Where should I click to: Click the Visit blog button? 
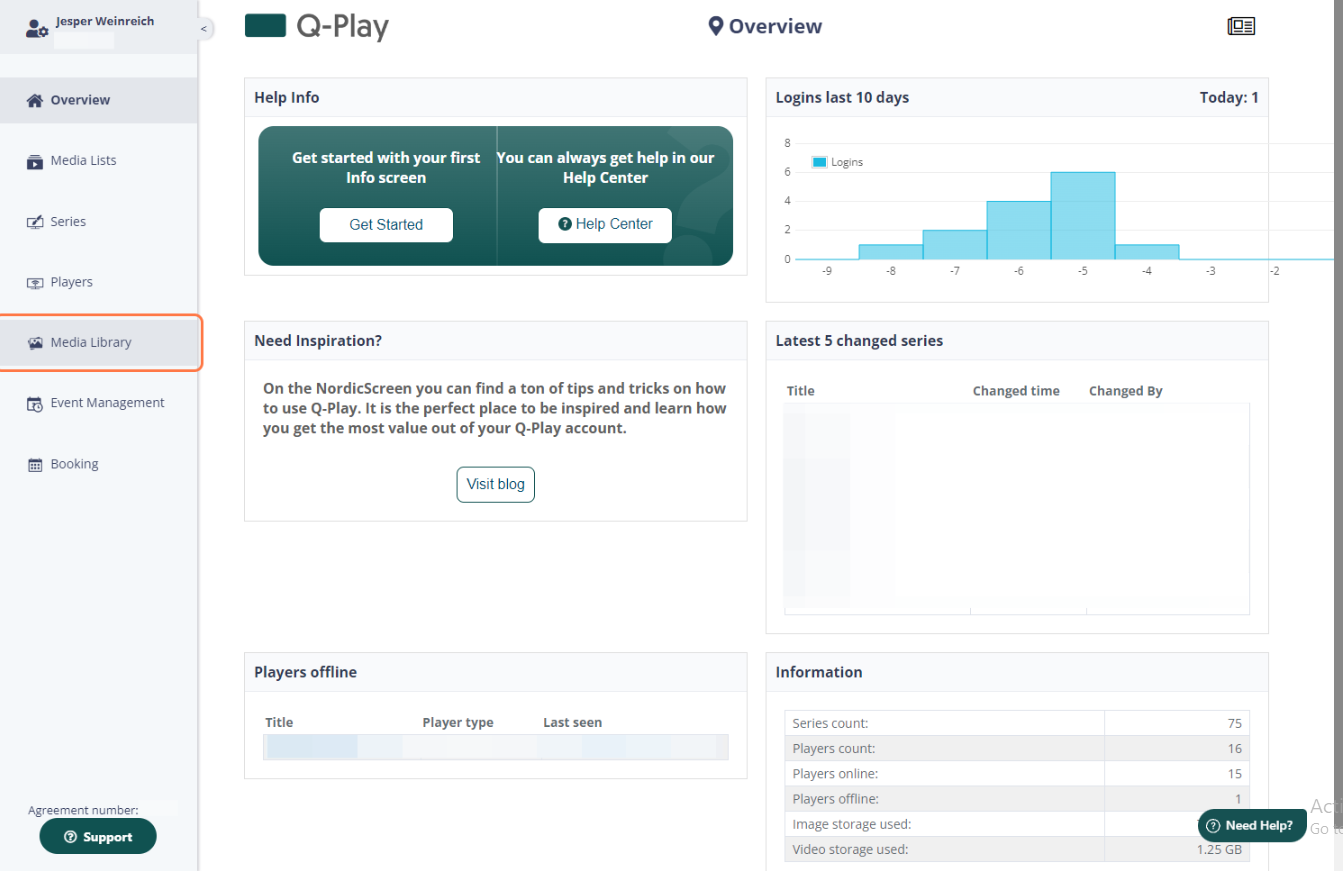496,484
